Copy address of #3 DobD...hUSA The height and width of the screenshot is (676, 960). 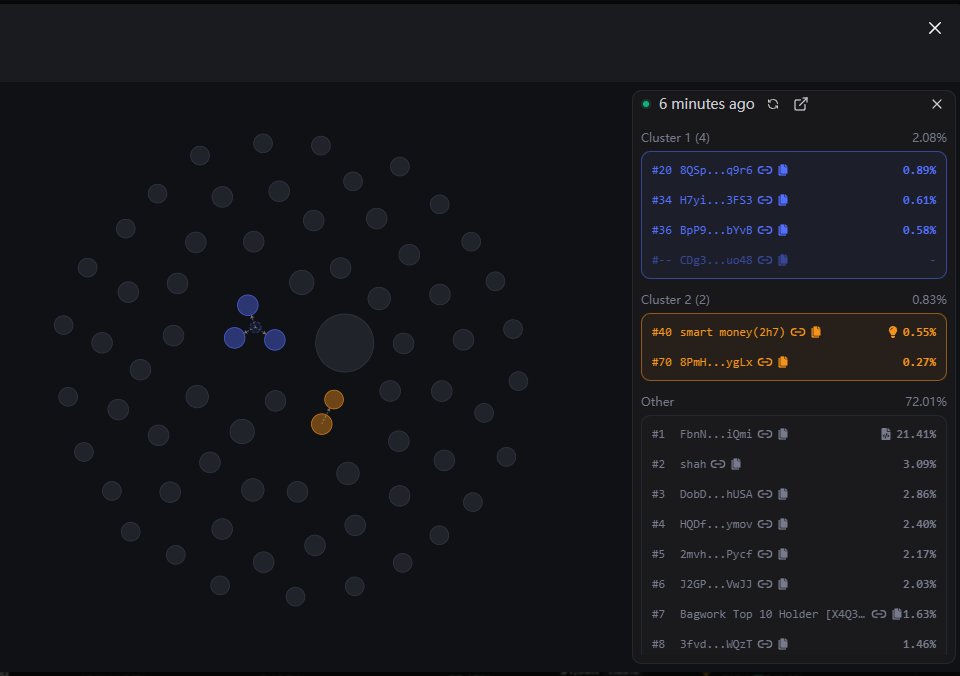(783, 494)
